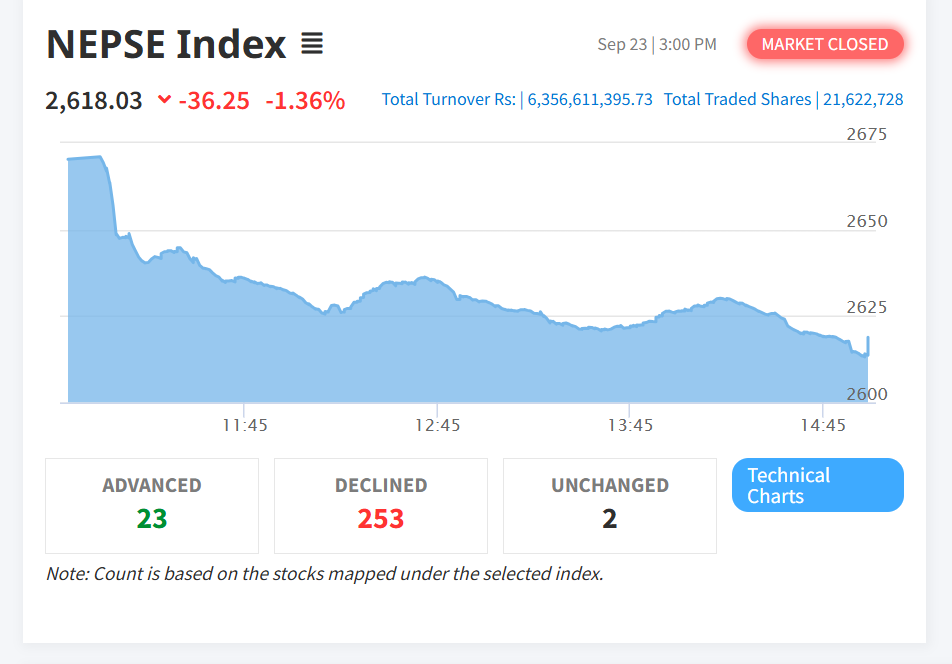Open the ADVANCED 23 stocks box
The width and height of the screenshot is (952, 664).
pos(152,506)
